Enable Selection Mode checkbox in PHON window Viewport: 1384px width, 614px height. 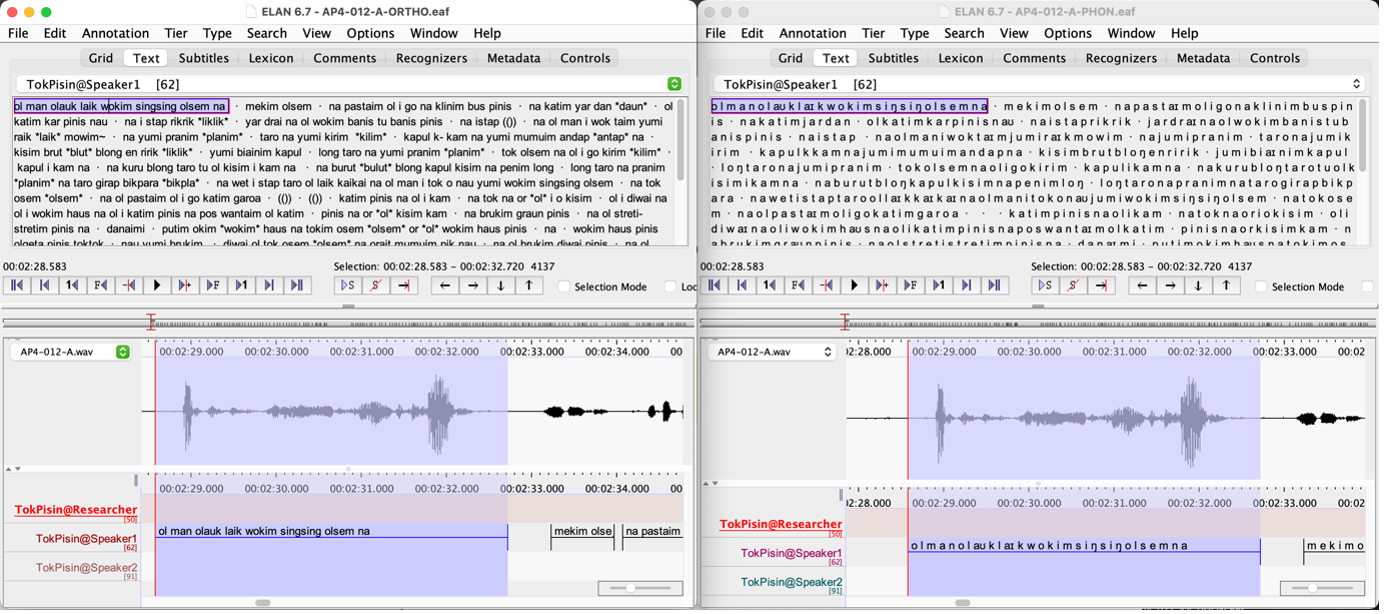click(x=1261, y=287)
